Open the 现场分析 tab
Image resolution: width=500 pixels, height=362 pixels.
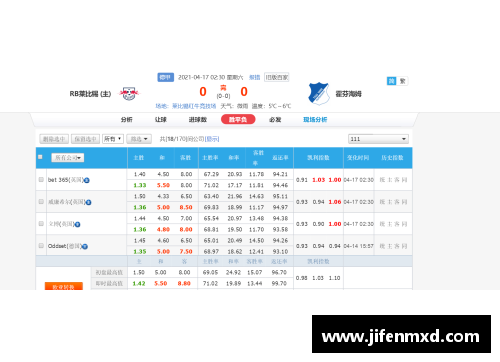tap(315, 120)
